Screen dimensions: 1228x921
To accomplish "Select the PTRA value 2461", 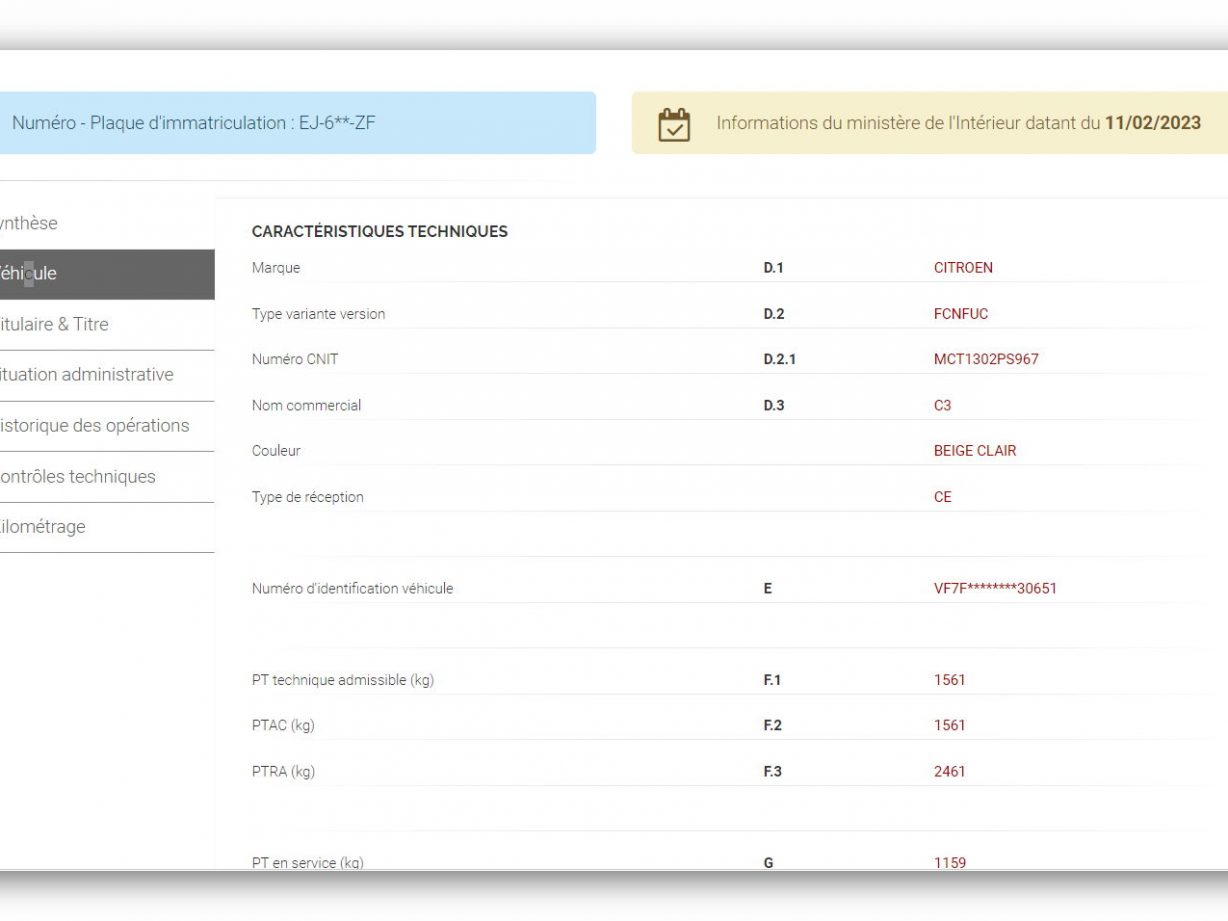I will pyautogui.click(x=949, y=771).
